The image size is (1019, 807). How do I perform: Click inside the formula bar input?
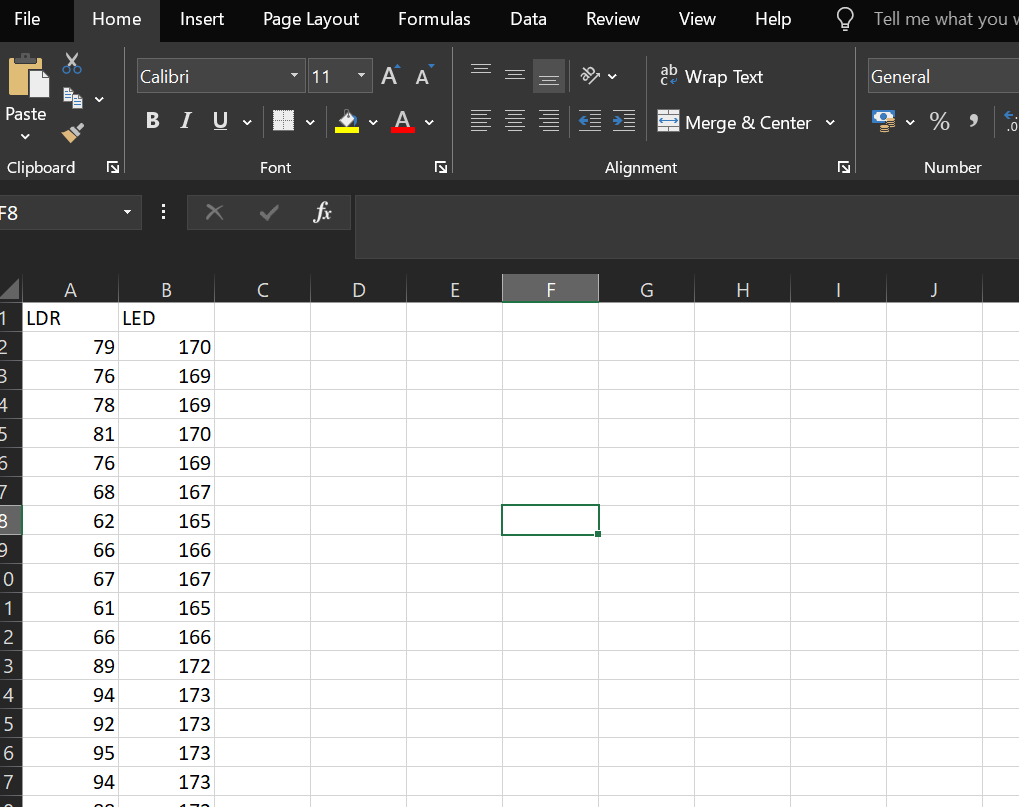[x=687, y=227]
